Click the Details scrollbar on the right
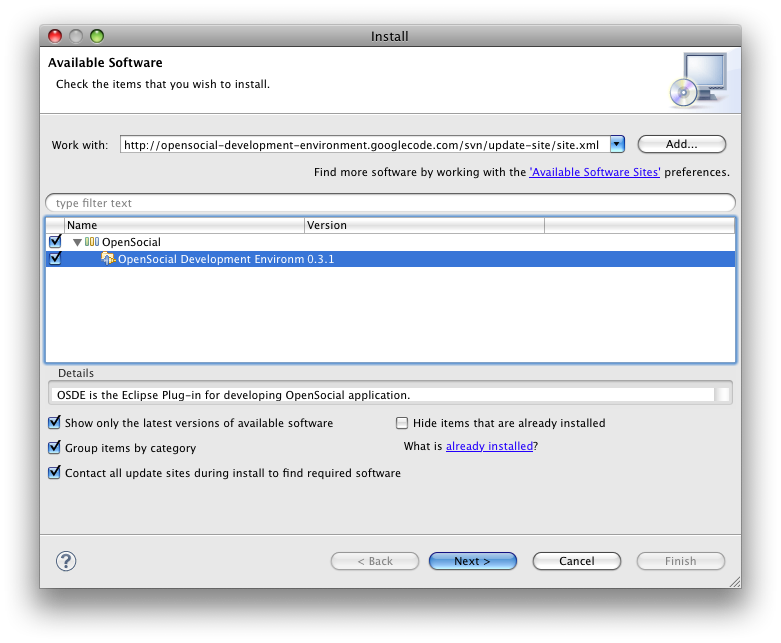 pos(722,395)
